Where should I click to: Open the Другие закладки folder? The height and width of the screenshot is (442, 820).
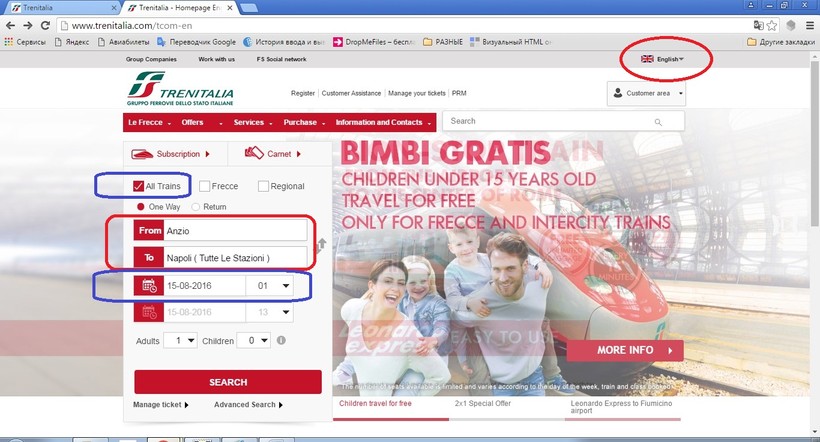(781, 42)
